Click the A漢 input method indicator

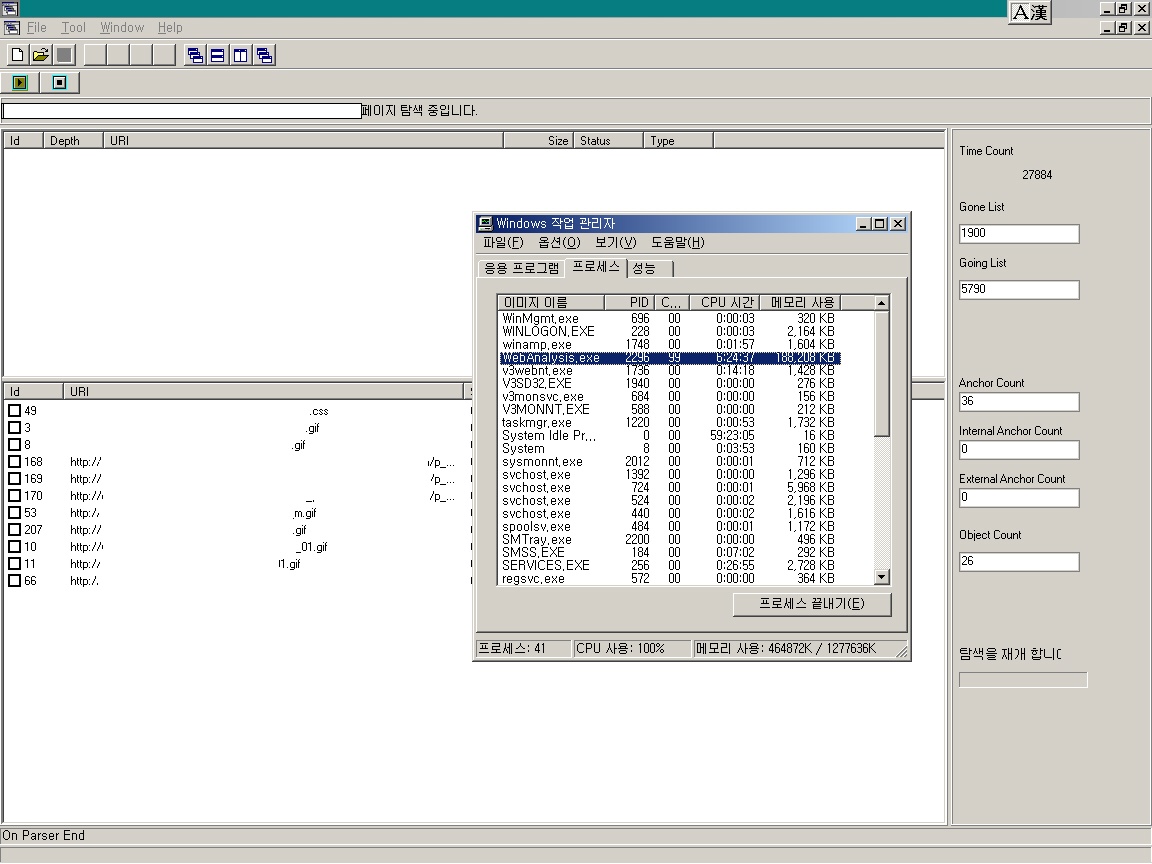[x=1029, y=12]
